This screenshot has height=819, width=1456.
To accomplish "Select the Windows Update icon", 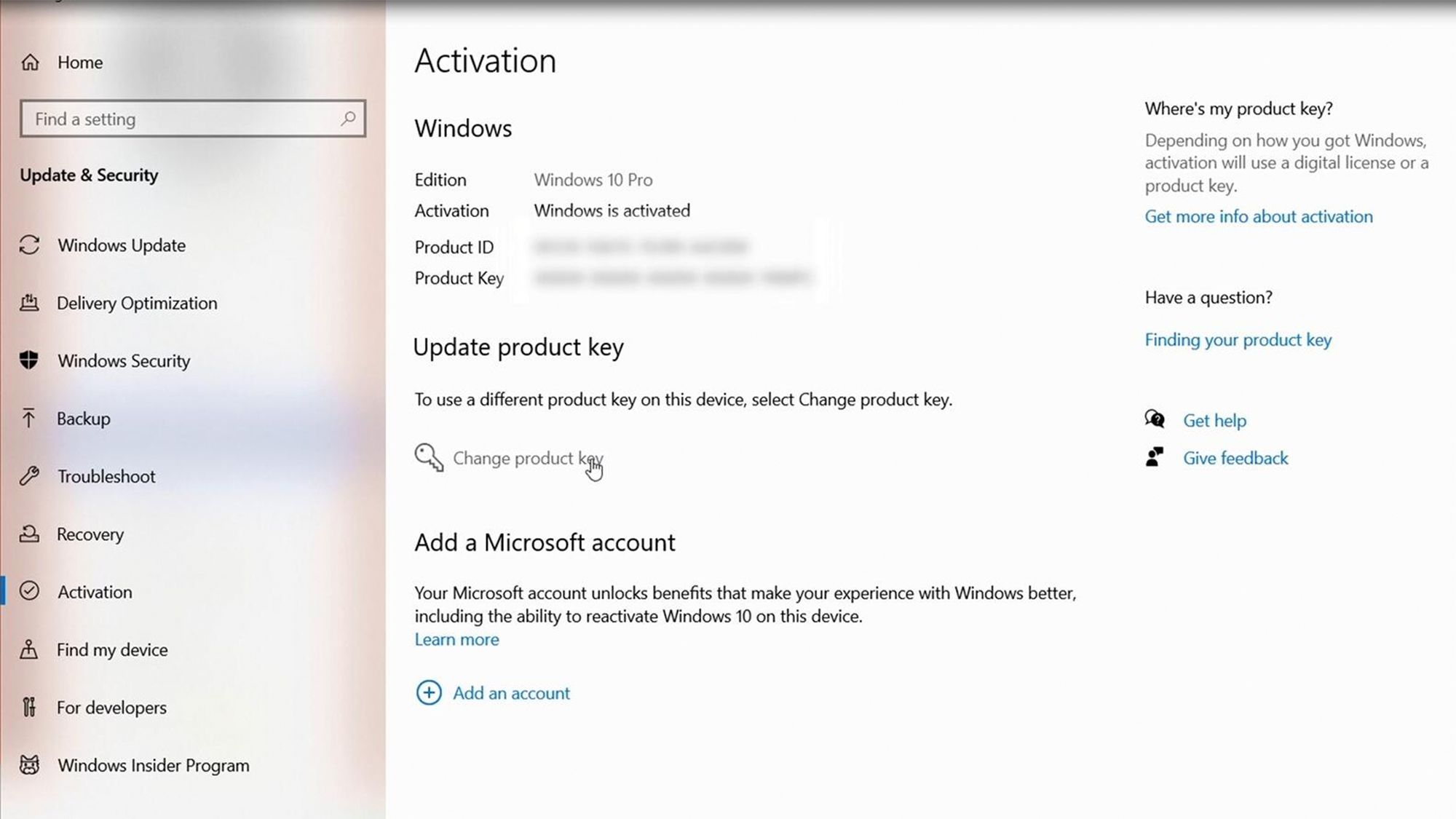I will (x=30, y=245).
